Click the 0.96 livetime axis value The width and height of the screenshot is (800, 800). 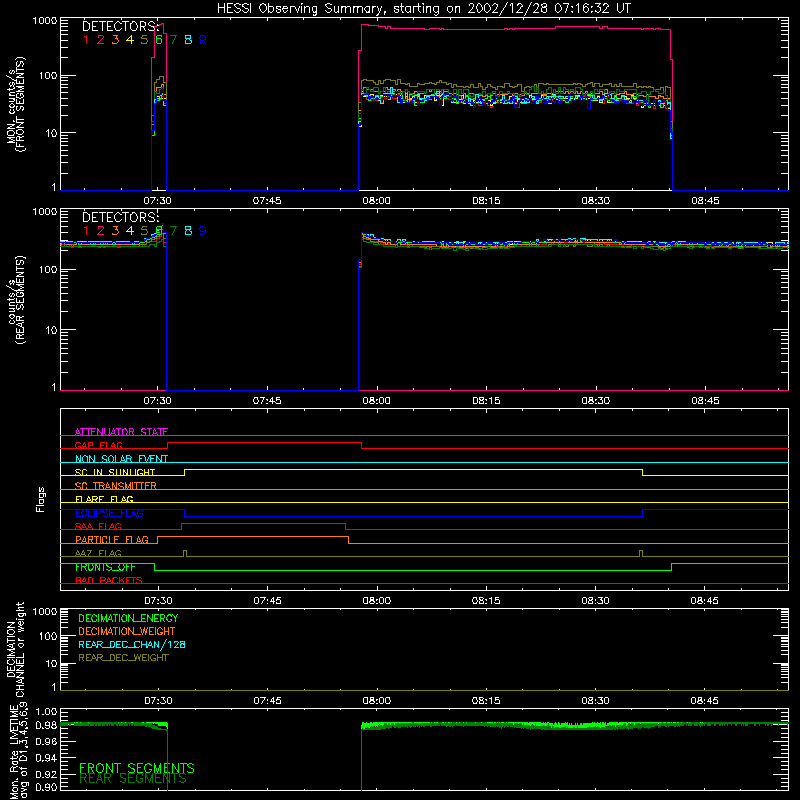click(46, 741)
